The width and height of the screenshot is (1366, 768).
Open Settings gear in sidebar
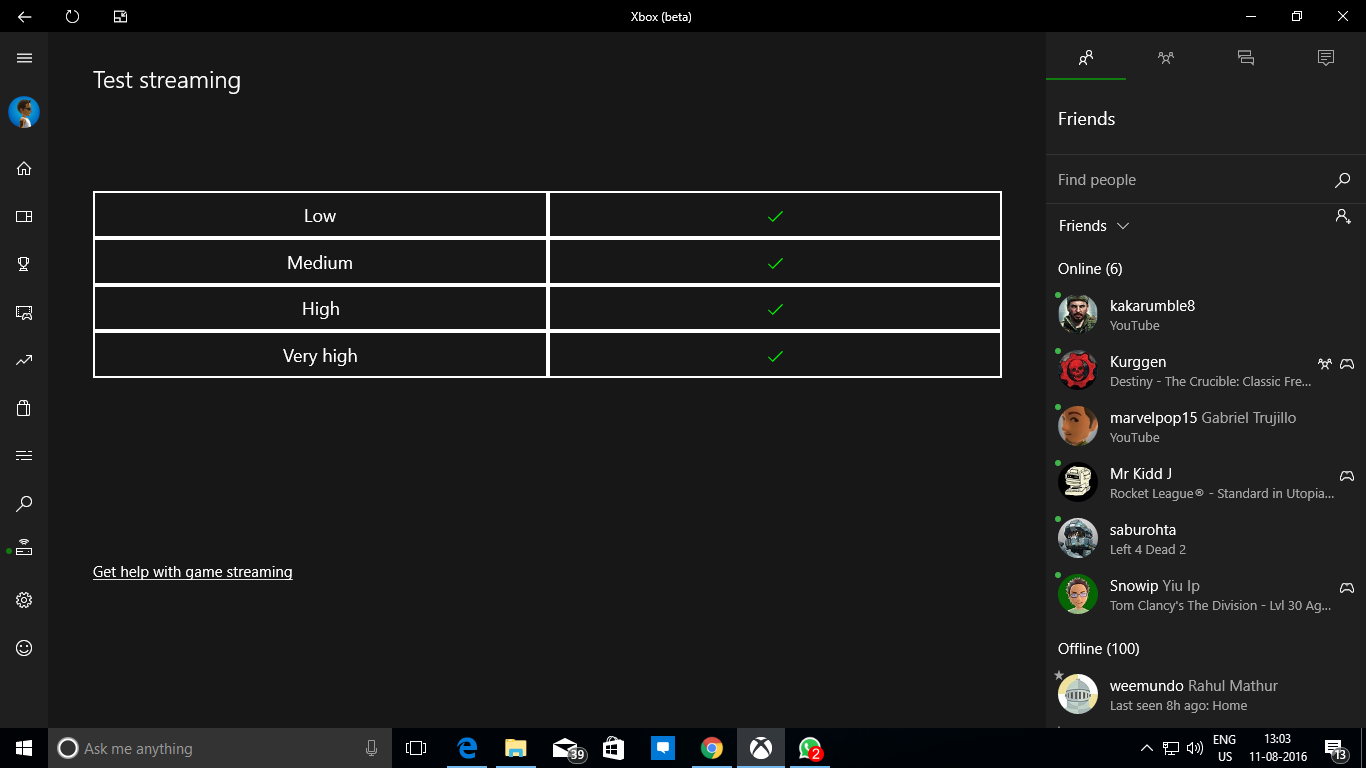click(x=24, y=600)
